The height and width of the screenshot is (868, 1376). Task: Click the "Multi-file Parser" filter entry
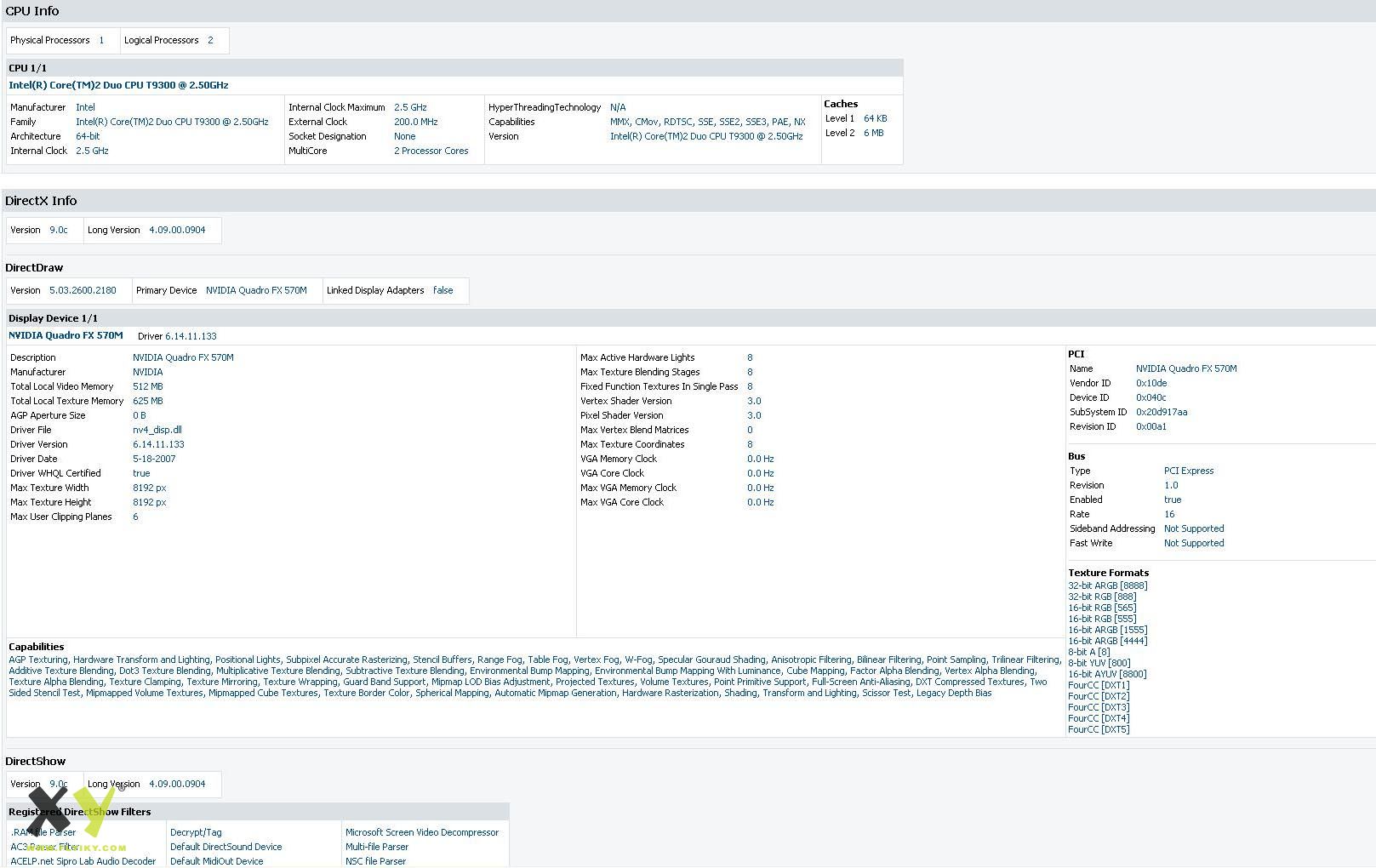[377, 847]
